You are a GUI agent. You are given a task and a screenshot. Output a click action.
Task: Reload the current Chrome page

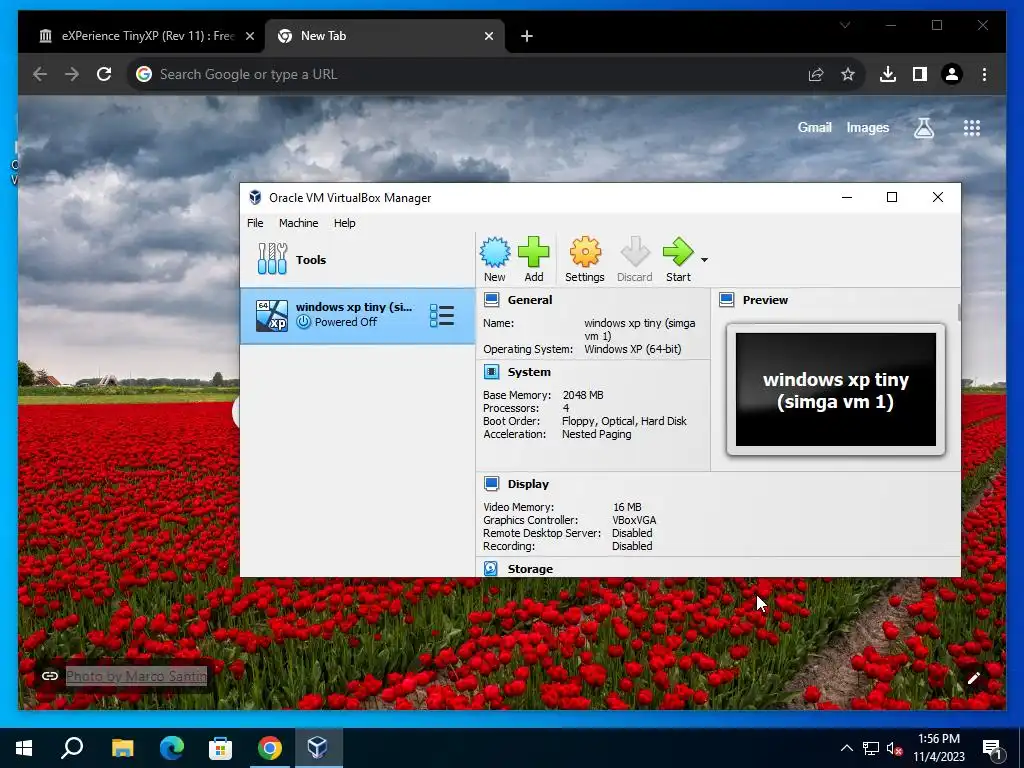[x=104, y=74]
